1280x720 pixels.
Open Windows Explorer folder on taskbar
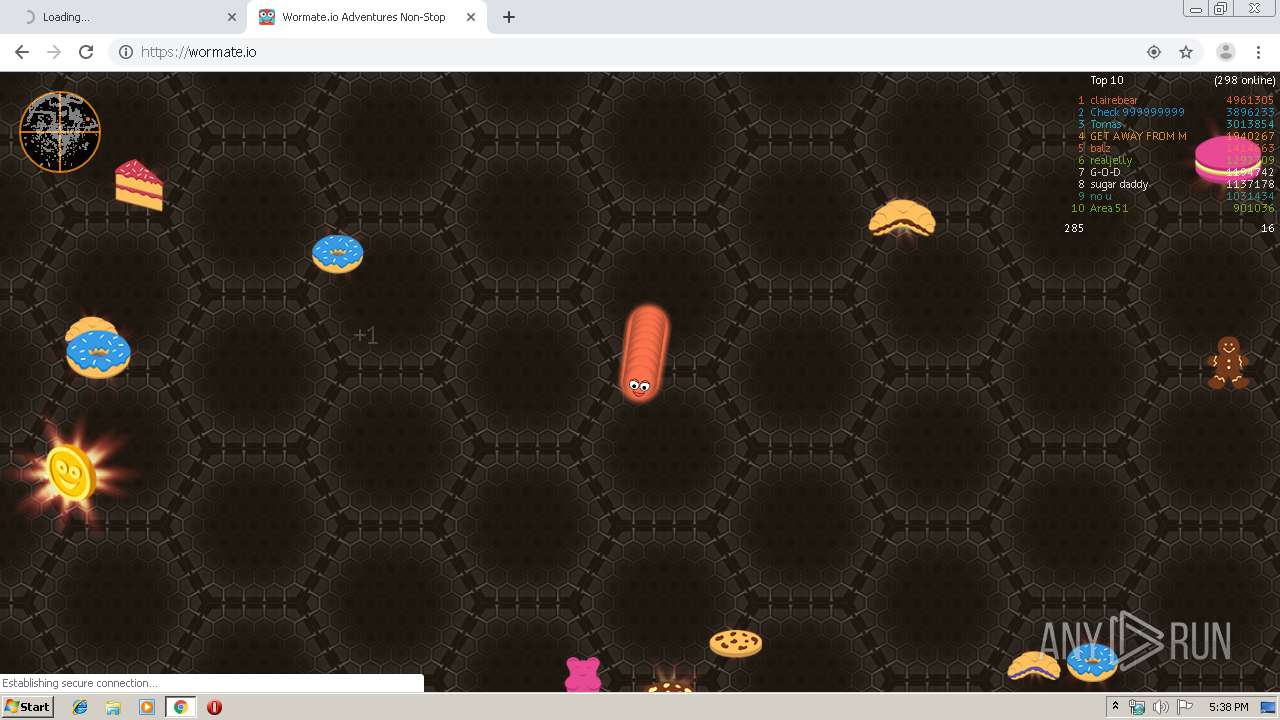coord(113,707)
